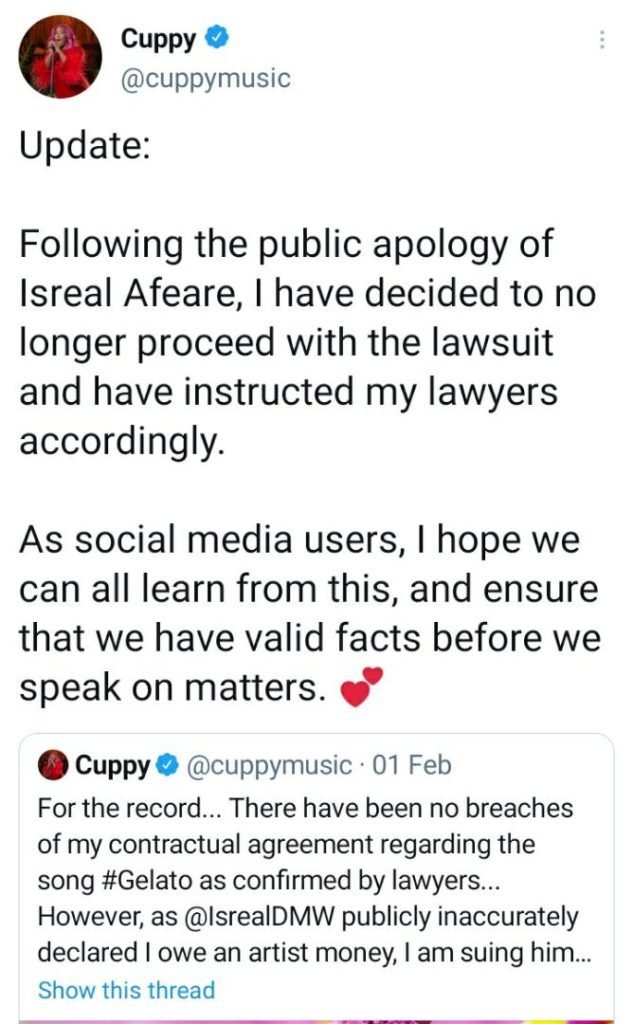633x1024 pixels.
Task: Open the three-dot more options menu
Action: point(601,40)
